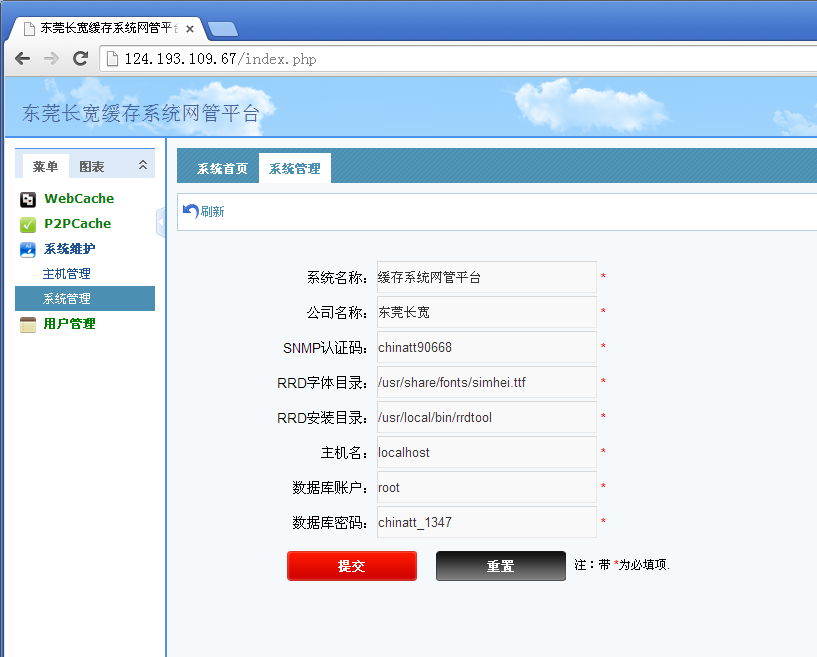This screenshot has width=817, height=657.
Task: Open the P2PCache menu item
Action: (78, 224)
